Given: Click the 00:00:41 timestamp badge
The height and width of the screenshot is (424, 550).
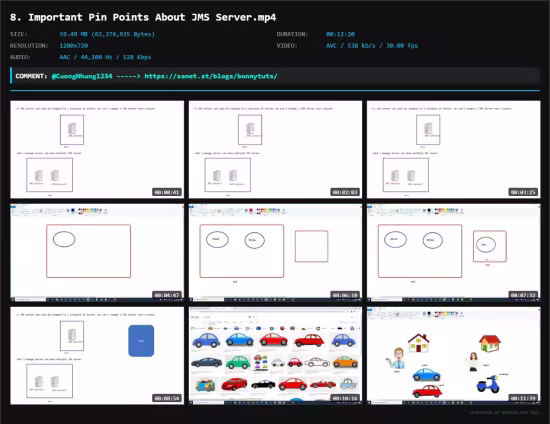Looking at the screenshot, I should (x=167, y=192).
